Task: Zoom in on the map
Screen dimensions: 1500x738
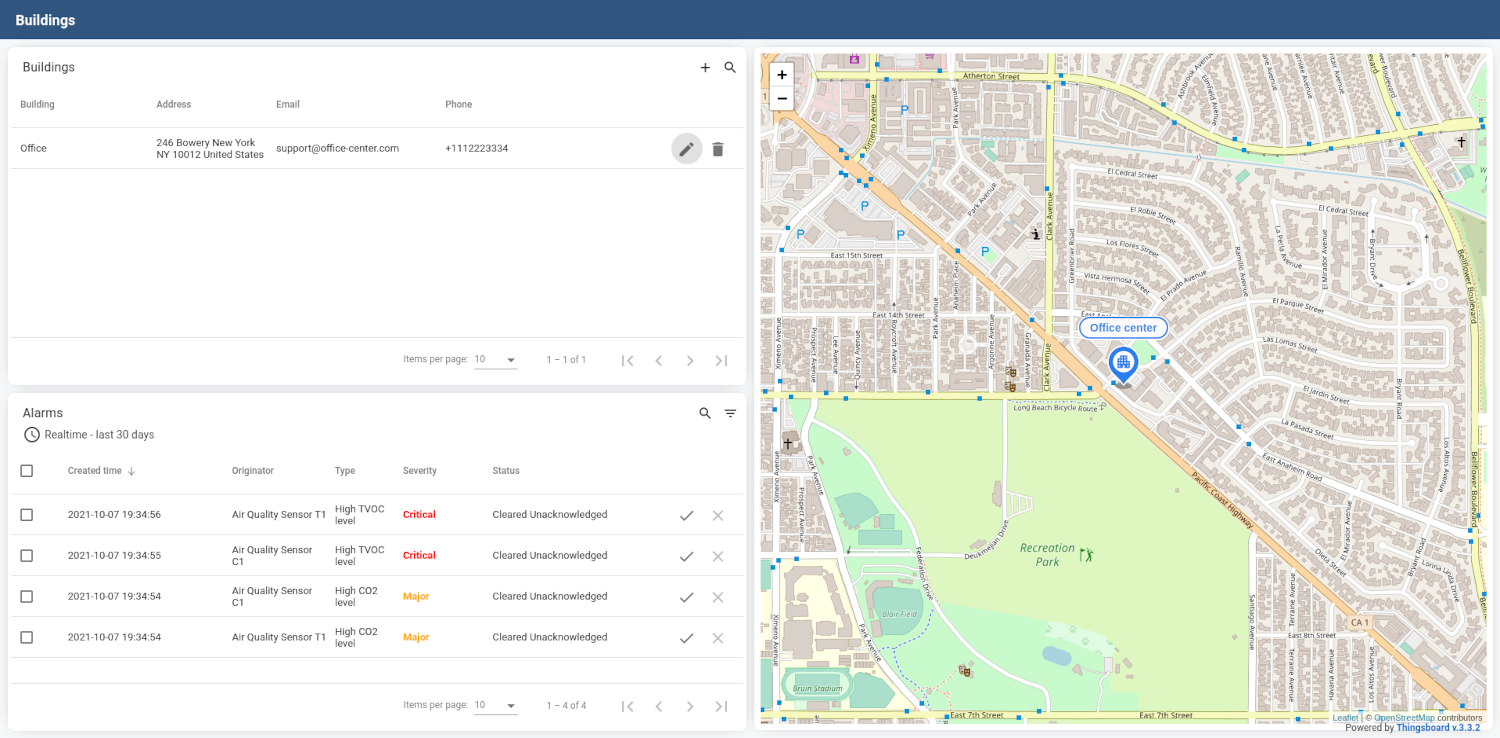Action: [782, 75]
